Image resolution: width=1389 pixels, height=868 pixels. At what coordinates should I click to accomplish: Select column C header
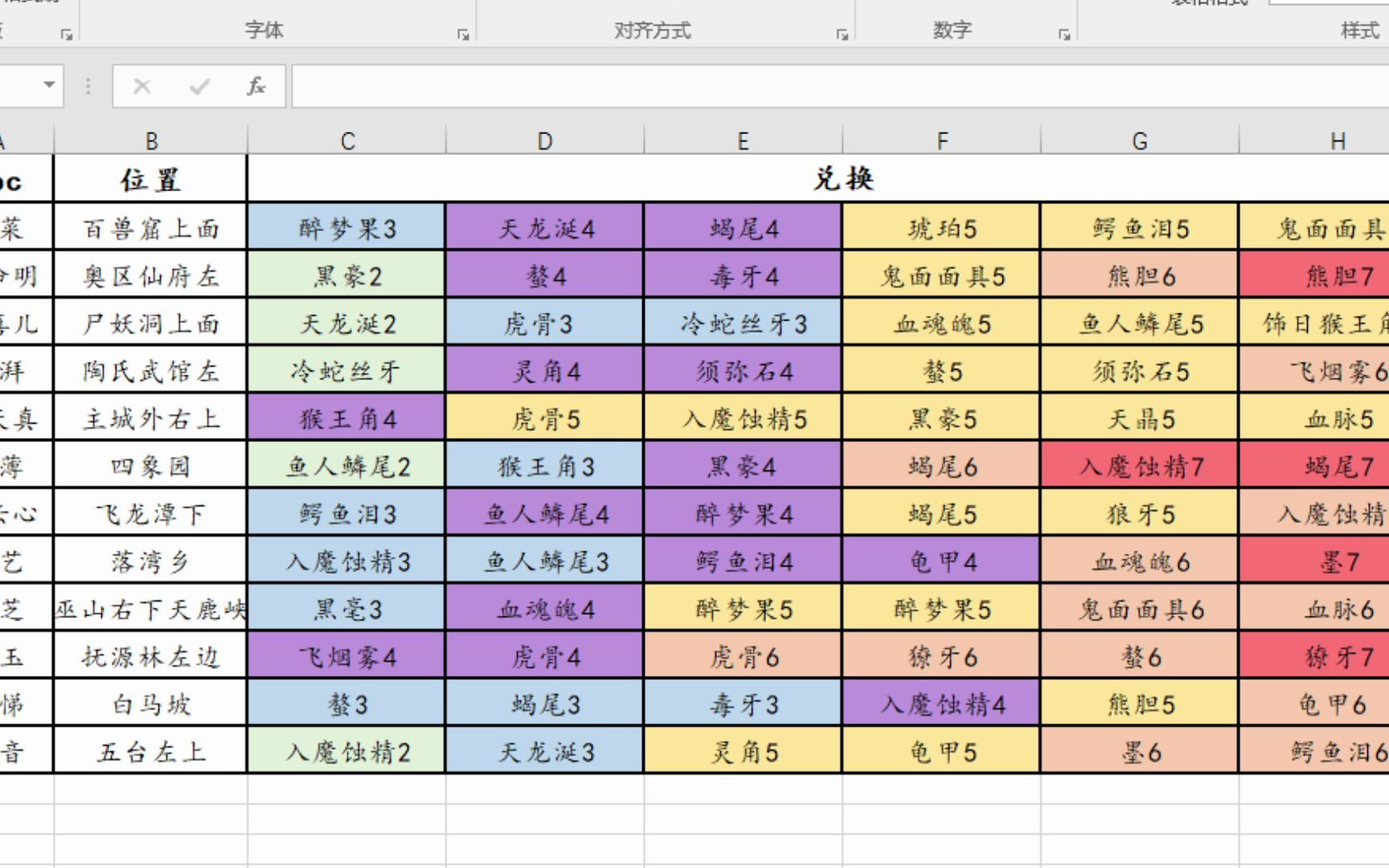coord(347,141)
